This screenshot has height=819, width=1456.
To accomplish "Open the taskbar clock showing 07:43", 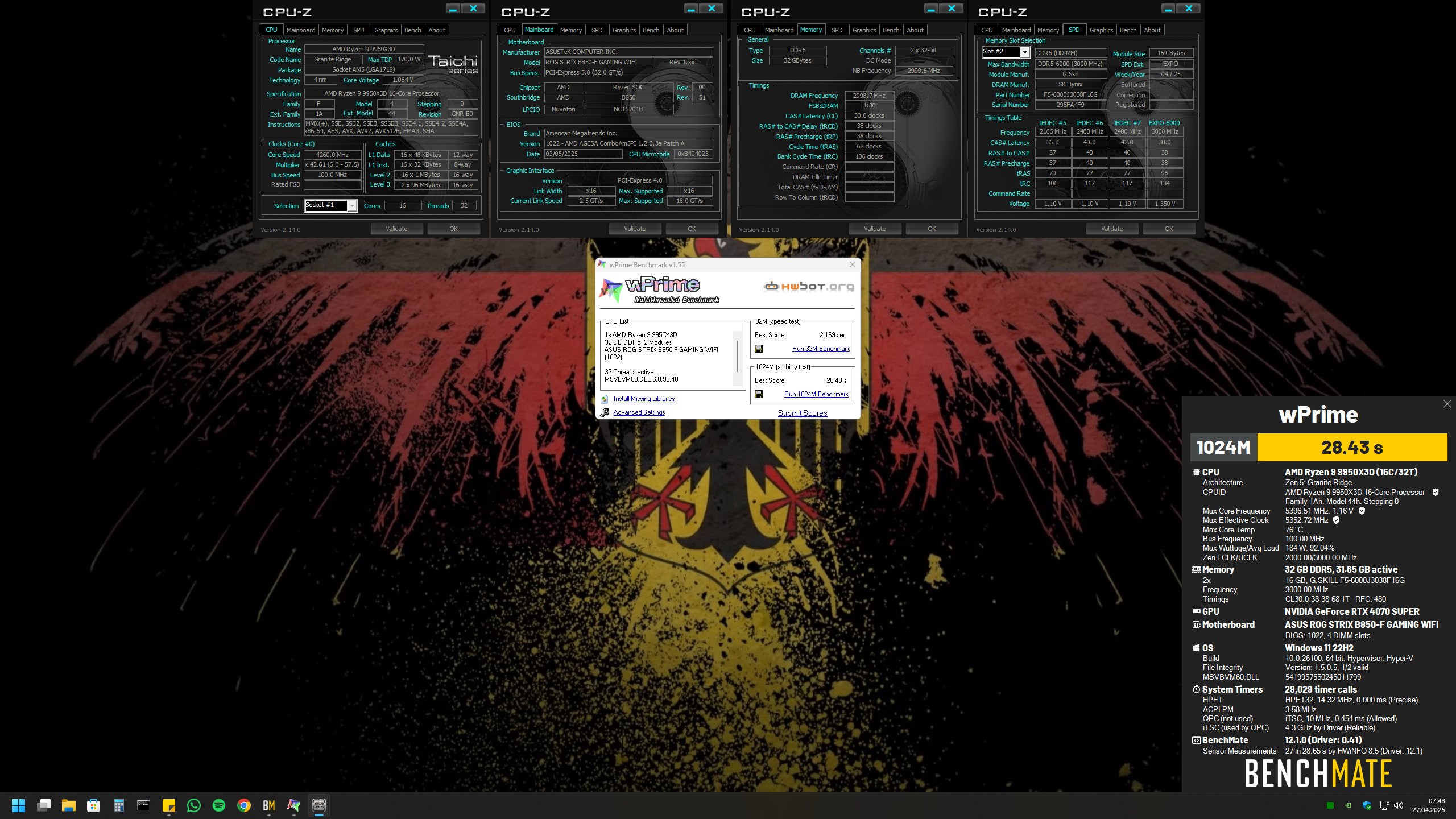I will (1429, 805).
